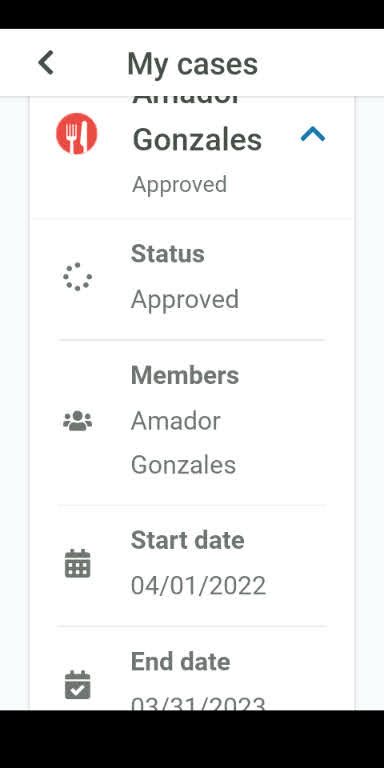Go back using the left arrow
This screenshot has width=384, height=768.
point(46,63)
